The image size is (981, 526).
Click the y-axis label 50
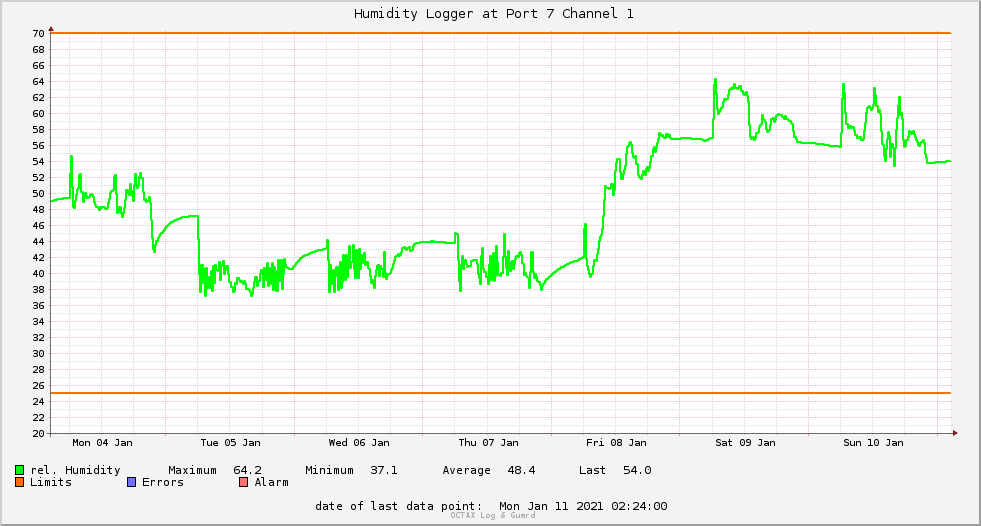tap(39, 194)
